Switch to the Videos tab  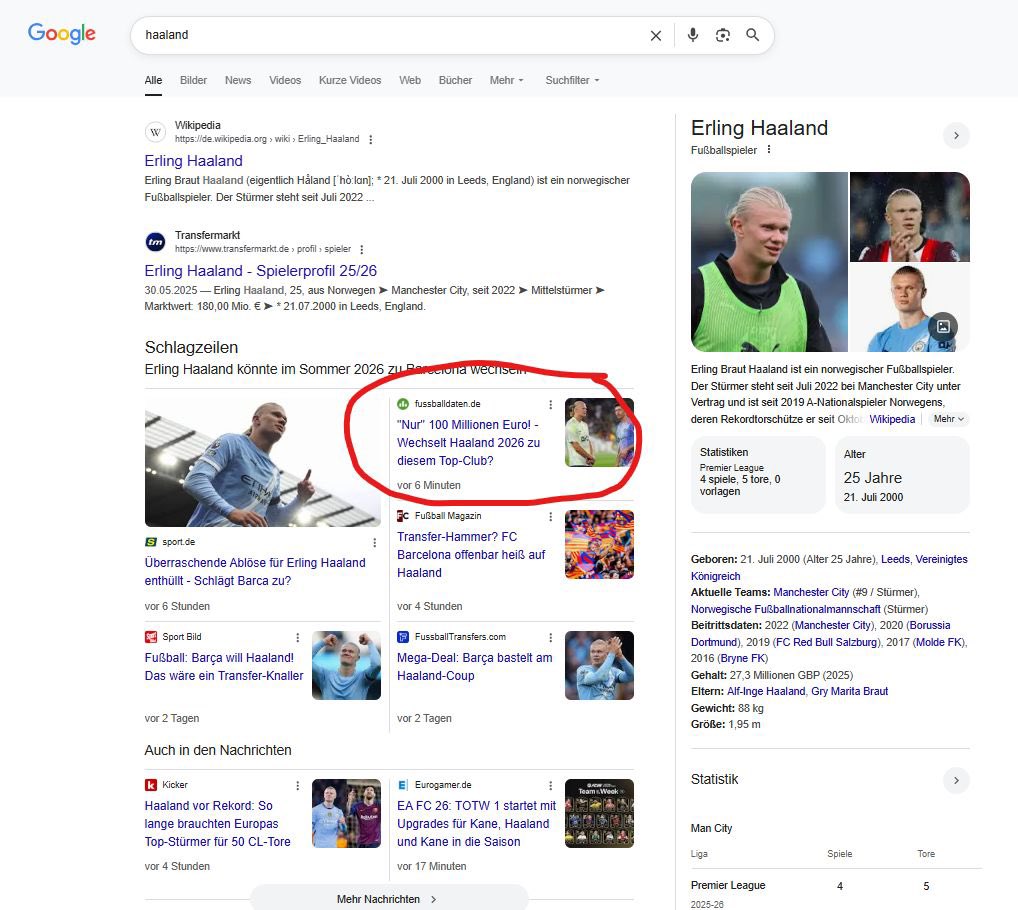(x=285, y=80)
